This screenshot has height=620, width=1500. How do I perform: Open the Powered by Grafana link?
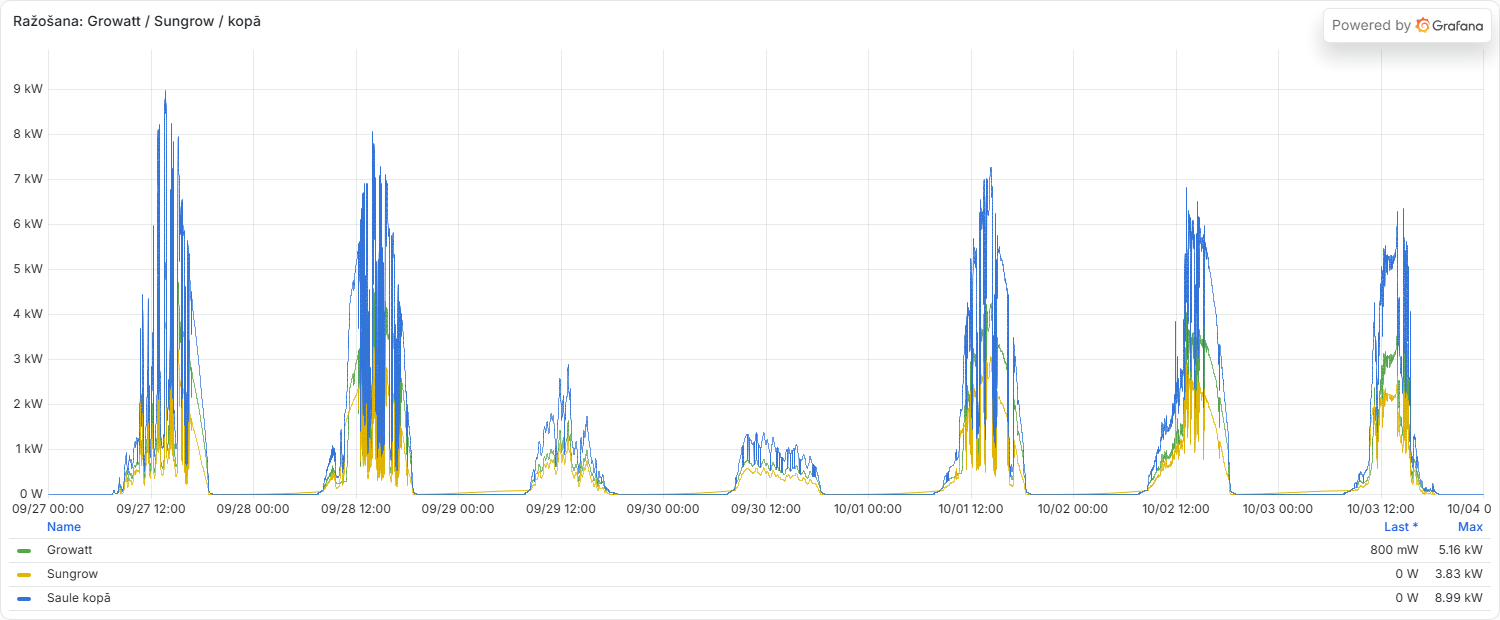click(x=1407, y=26)
